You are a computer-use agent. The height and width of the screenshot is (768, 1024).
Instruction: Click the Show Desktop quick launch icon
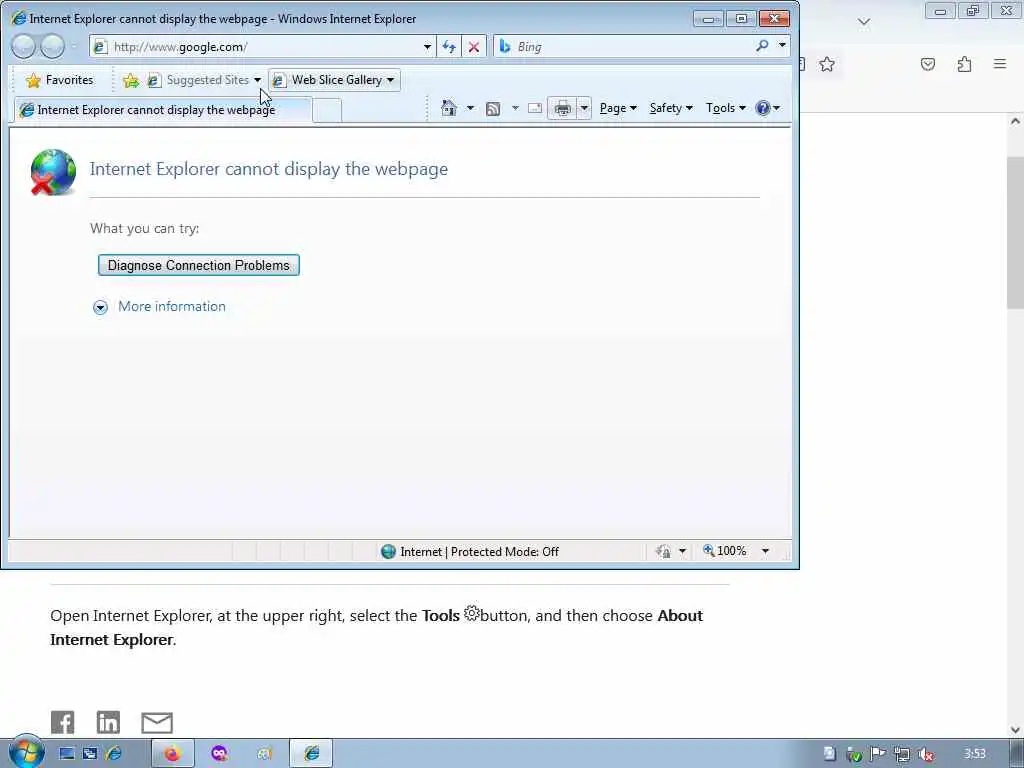point(67,754)
